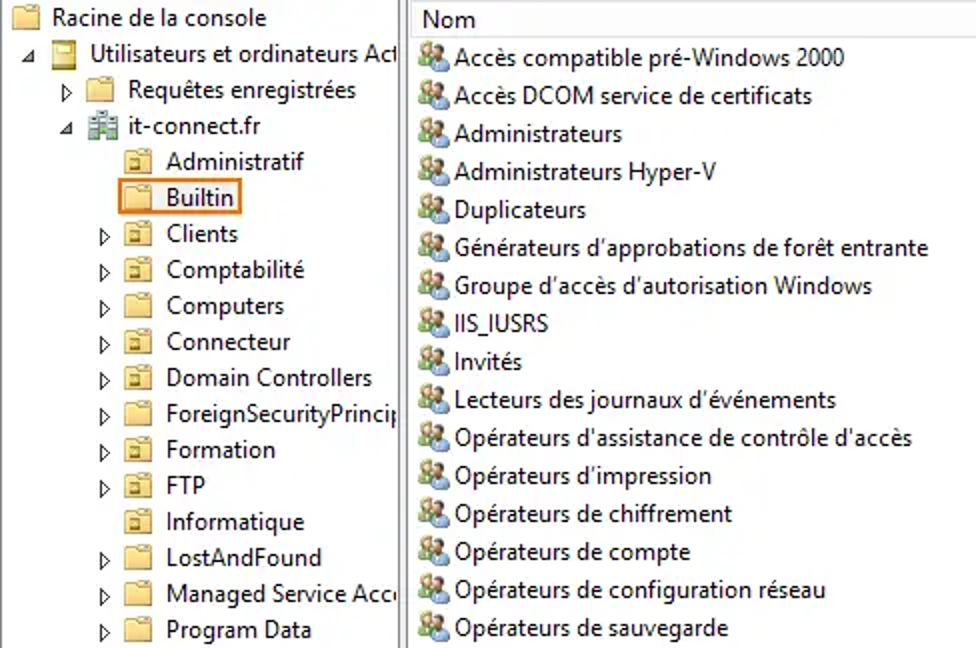Open the Opérateurs de compte group
Image resolution: width=976 pixels, height=648 pixels.
pos(572,552)
